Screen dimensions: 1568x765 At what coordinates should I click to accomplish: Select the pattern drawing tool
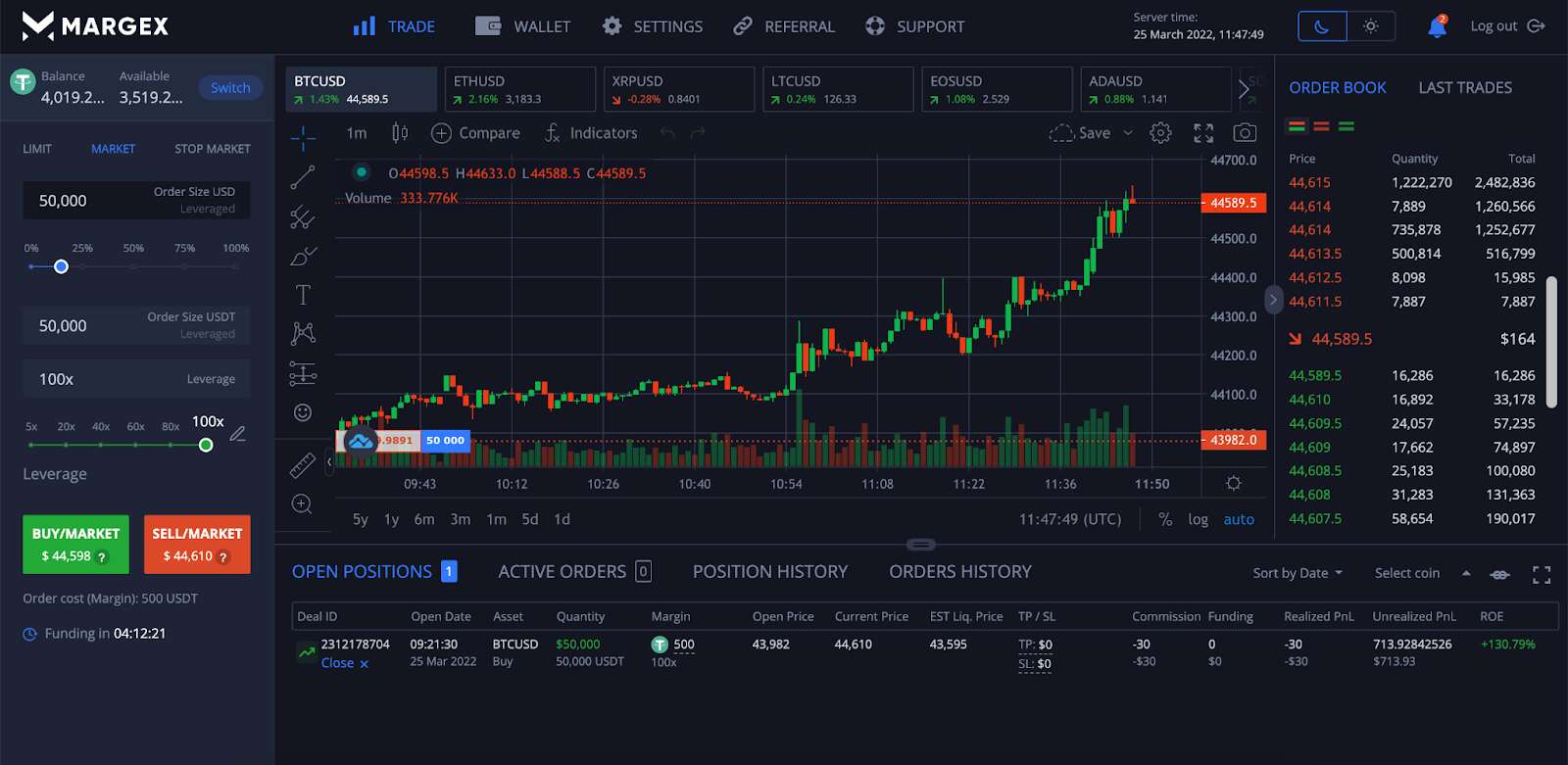click(x=303, y=334)
